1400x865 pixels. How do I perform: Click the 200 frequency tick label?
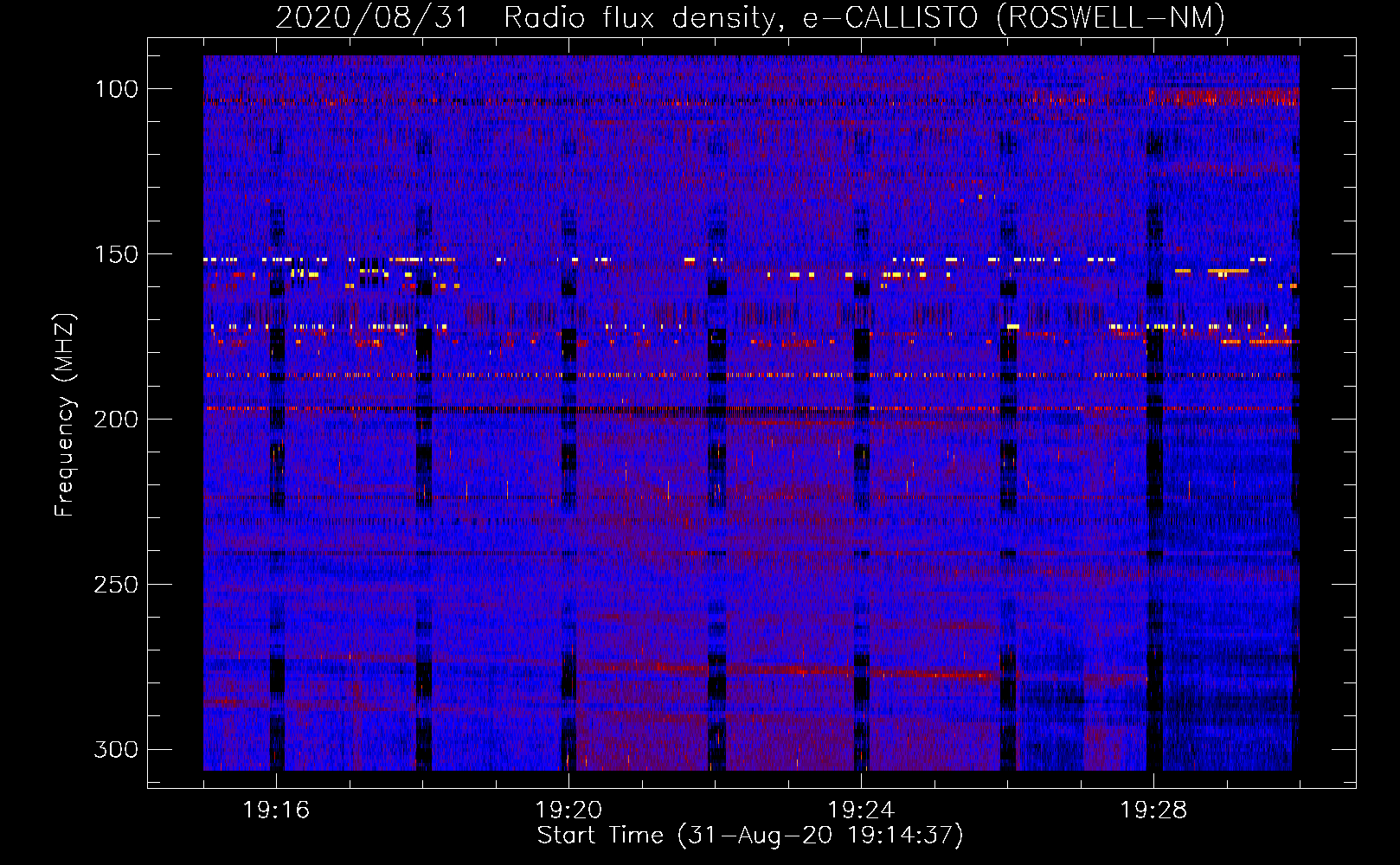click(x=116, y=420)
